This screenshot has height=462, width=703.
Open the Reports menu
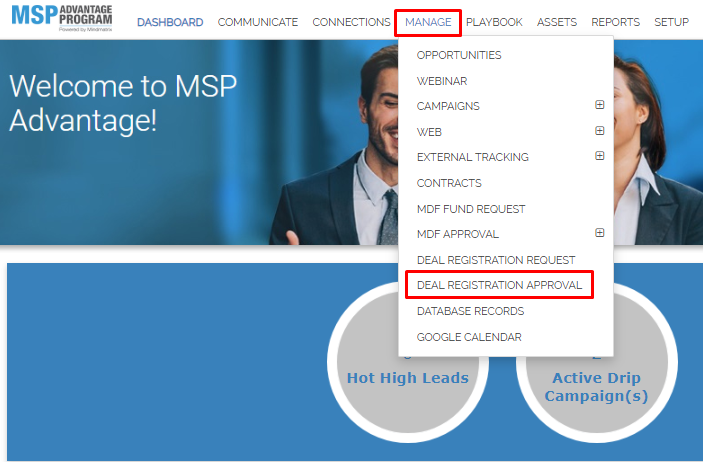coord(615,22)
